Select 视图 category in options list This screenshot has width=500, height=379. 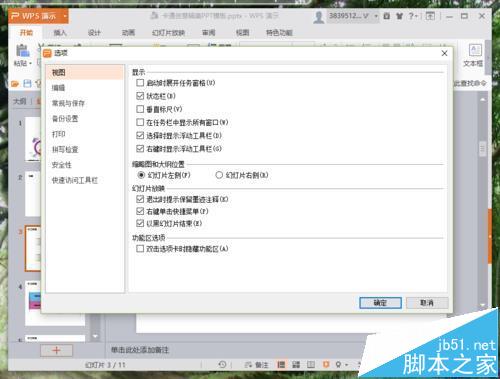[x=85, y=72]
